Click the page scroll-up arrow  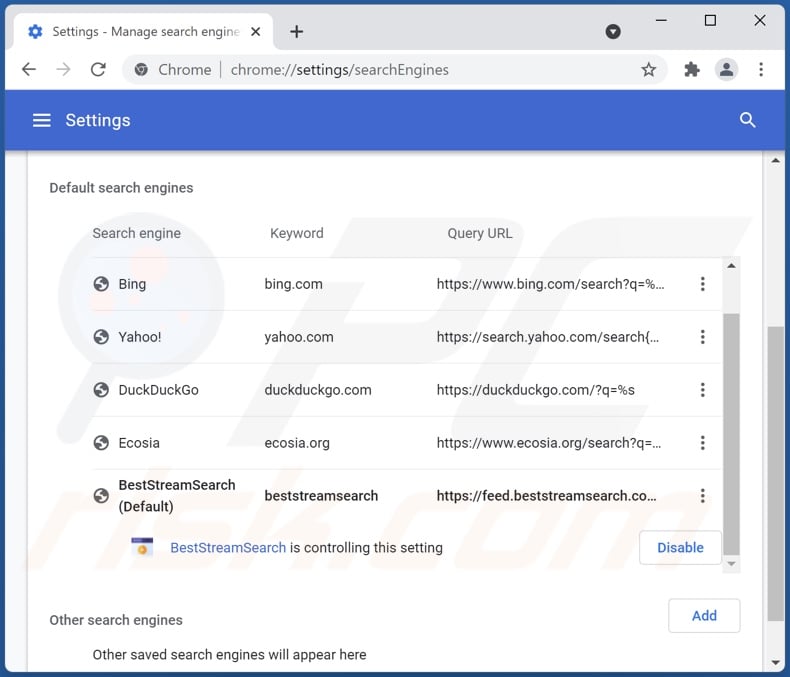775,161
